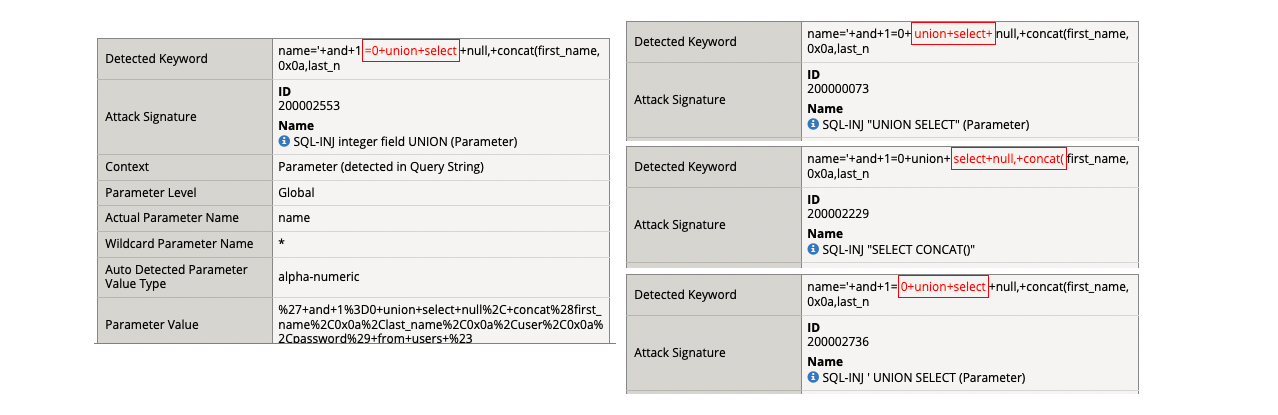Click "Auto Detected Parameter Value Type" label
1278x415 pixels.
tap(176, 277)
